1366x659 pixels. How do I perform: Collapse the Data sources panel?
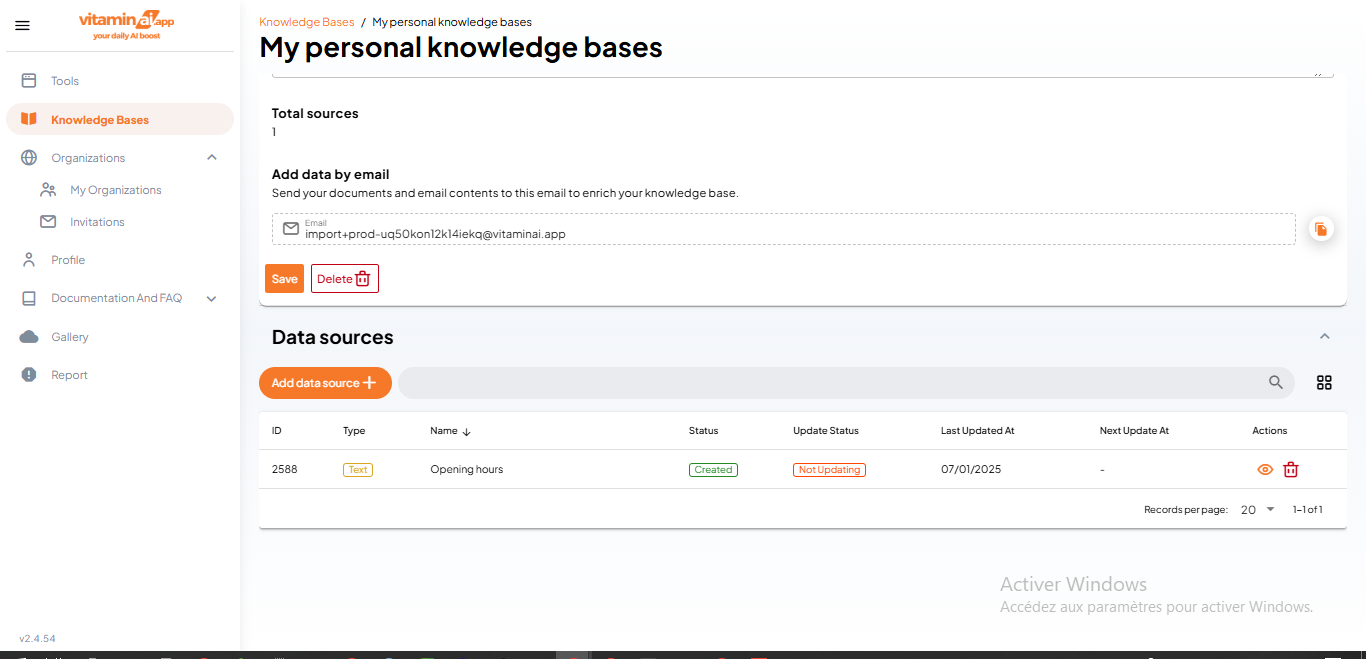point(1325,336)
